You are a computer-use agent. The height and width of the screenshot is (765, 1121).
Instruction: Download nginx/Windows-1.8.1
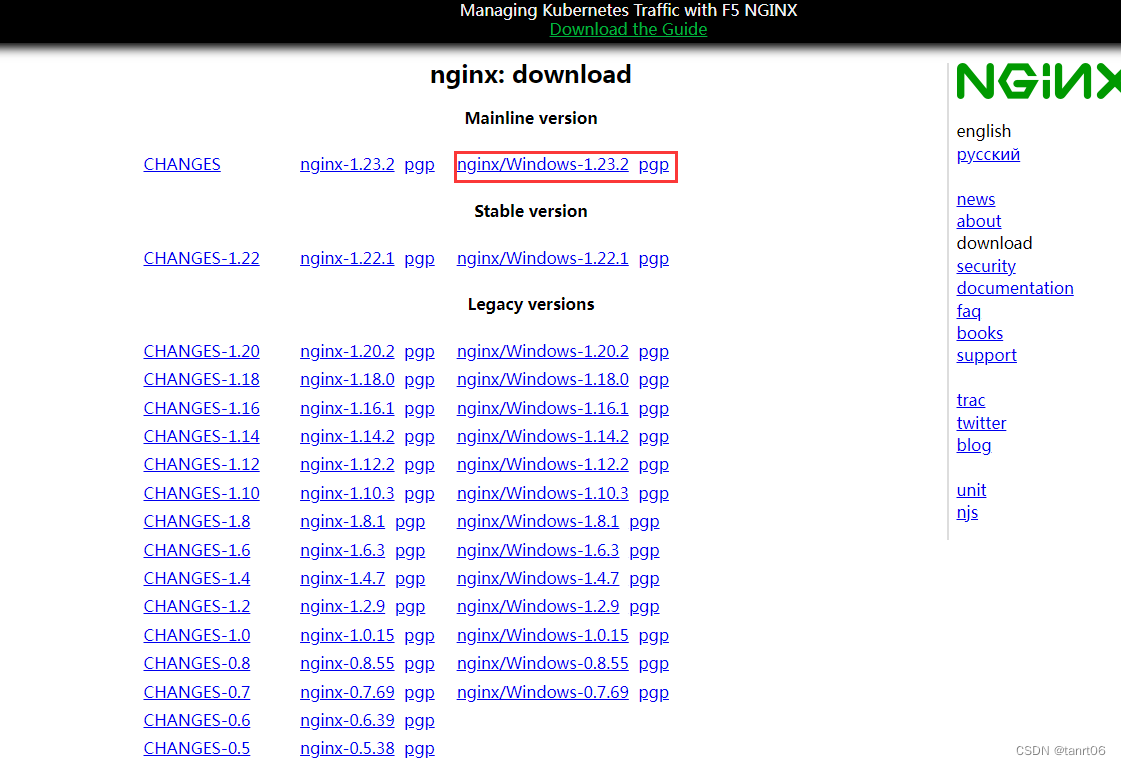538,521
